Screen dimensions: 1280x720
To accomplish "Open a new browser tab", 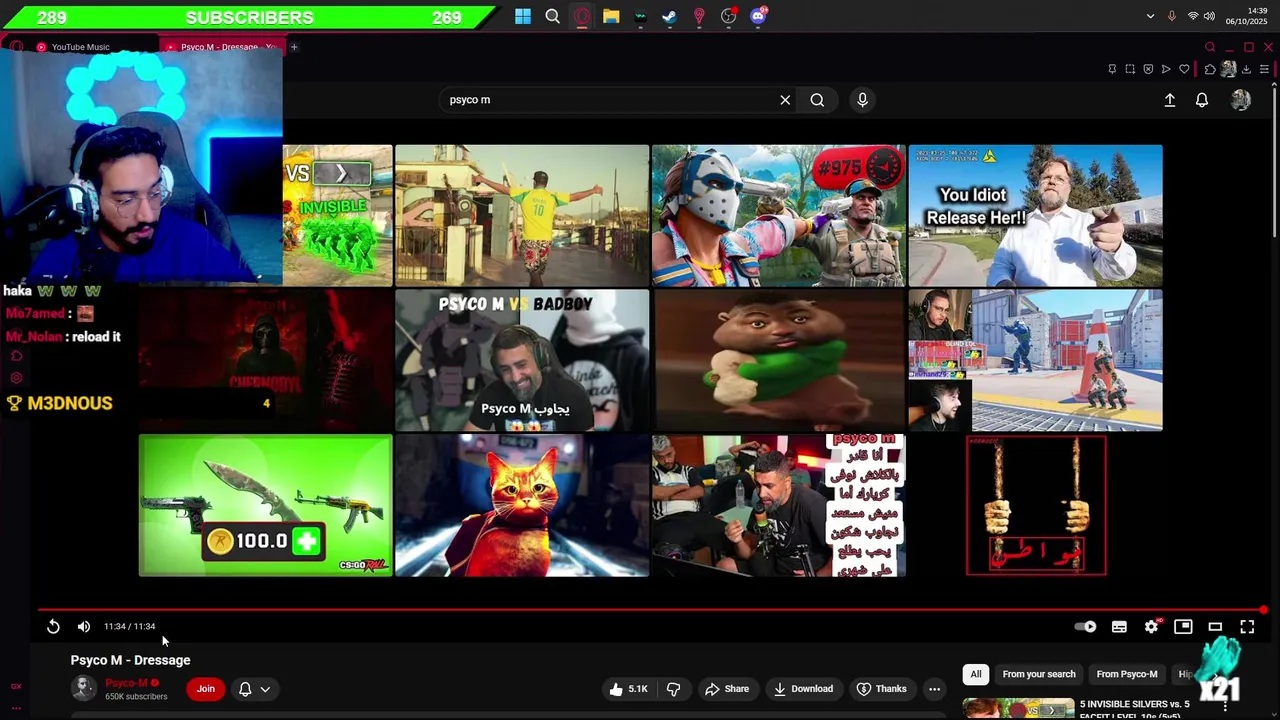I will click(294, 47).
